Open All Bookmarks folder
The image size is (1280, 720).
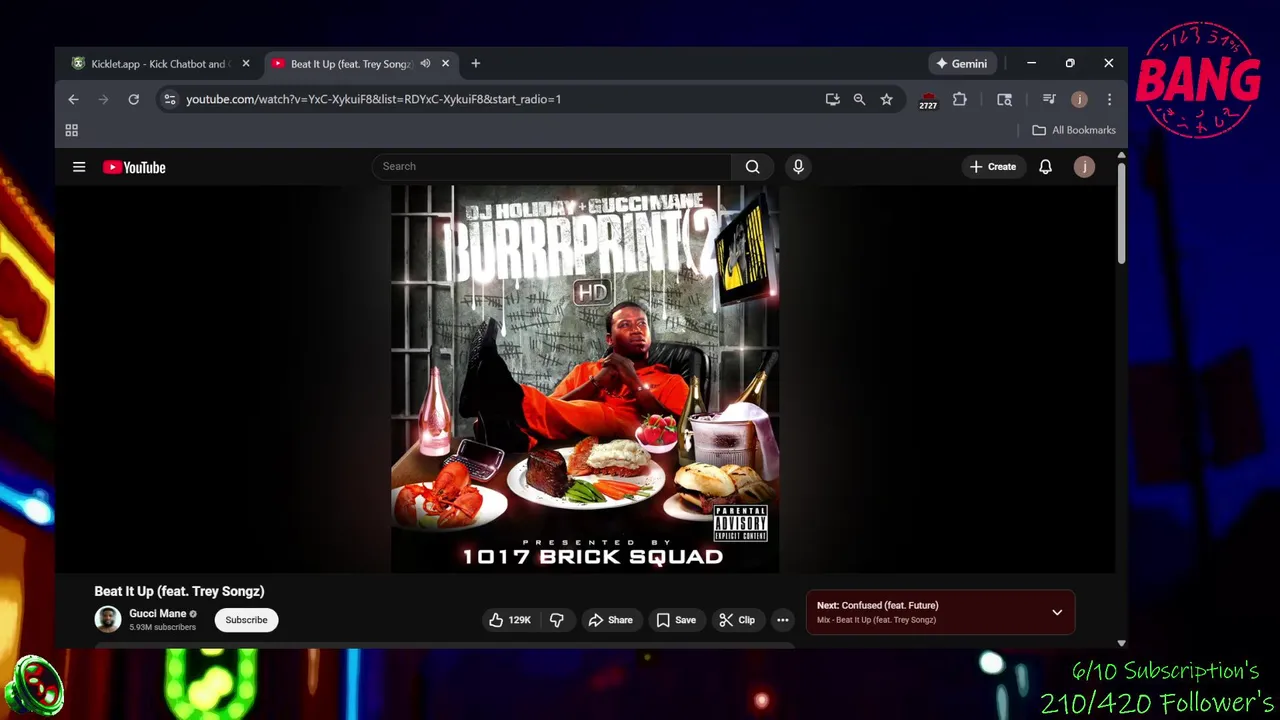(1074, 130)
